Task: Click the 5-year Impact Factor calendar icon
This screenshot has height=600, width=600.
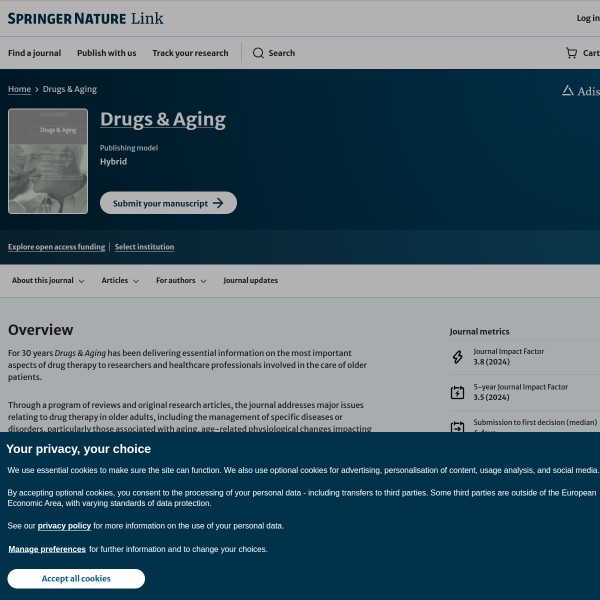Action: click(x=457, y=392)
